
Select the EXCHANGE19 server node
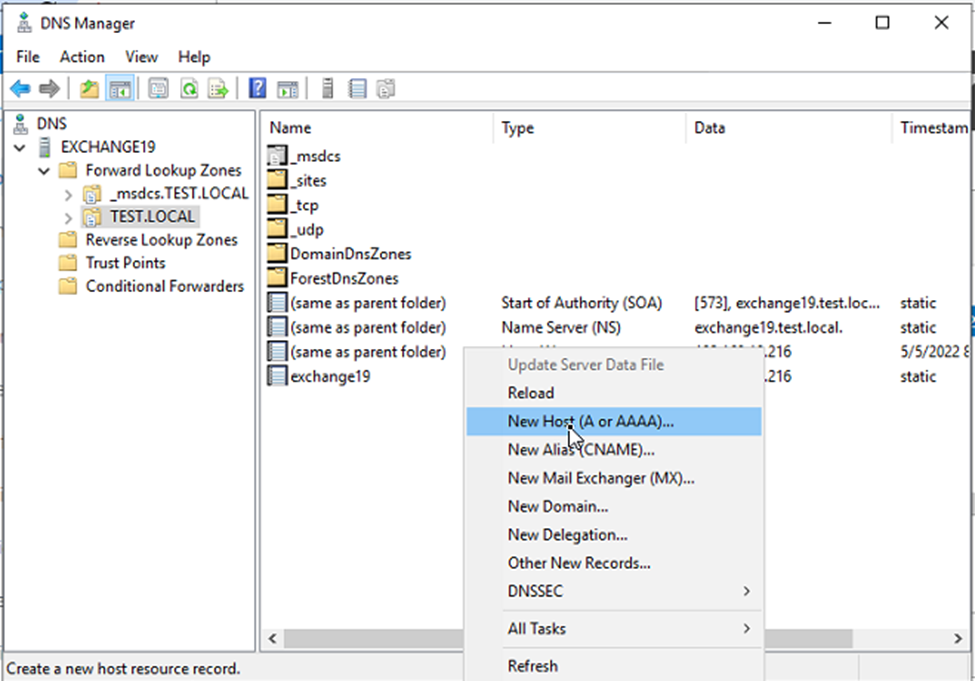108,147
